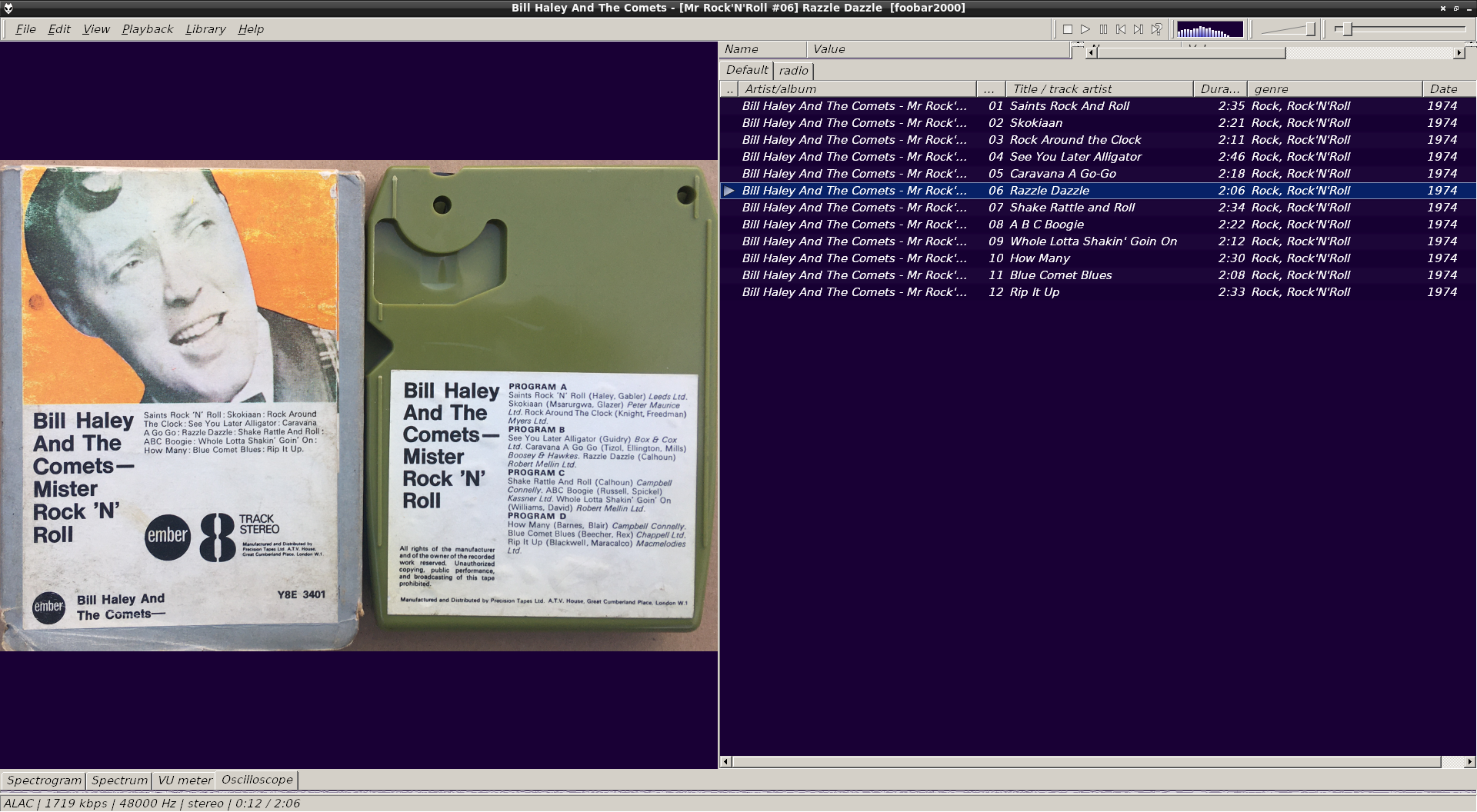Play a random track with Random button
Viewport: 1477px width, 812px height.
pos(1156,29)
